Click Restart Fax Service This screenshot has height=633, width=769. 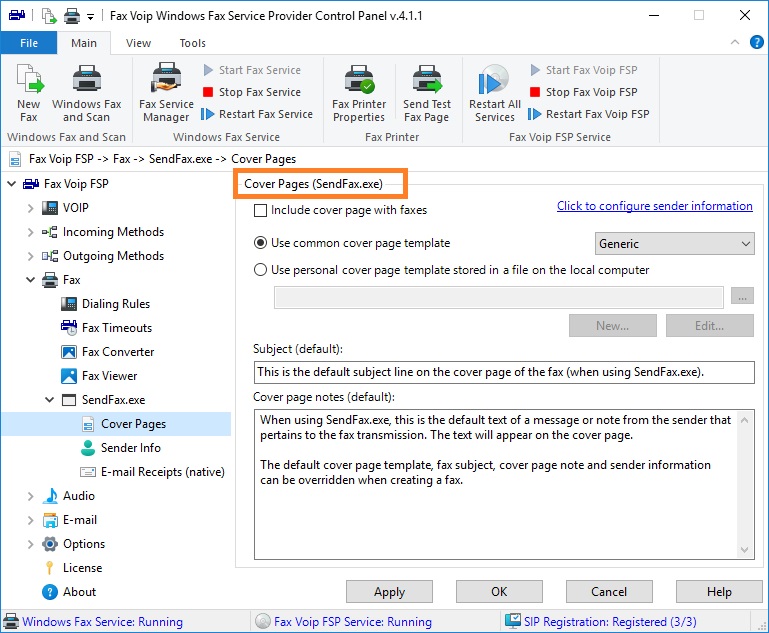(257, 114)
